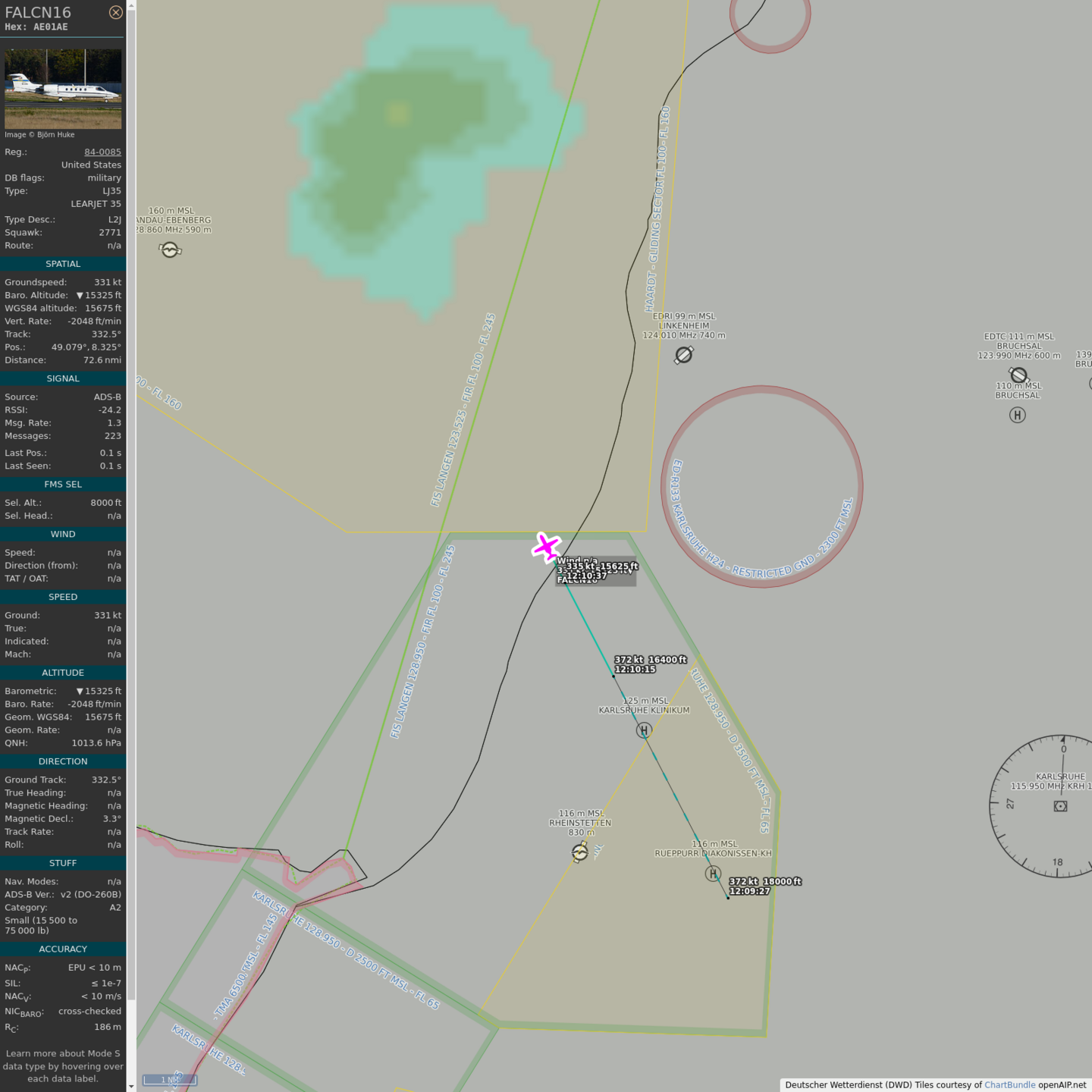The height and width of the screenshot is (1092, 1092).
Task: Click the 1 NM map scale bar
Action: tap(170, 1080)
